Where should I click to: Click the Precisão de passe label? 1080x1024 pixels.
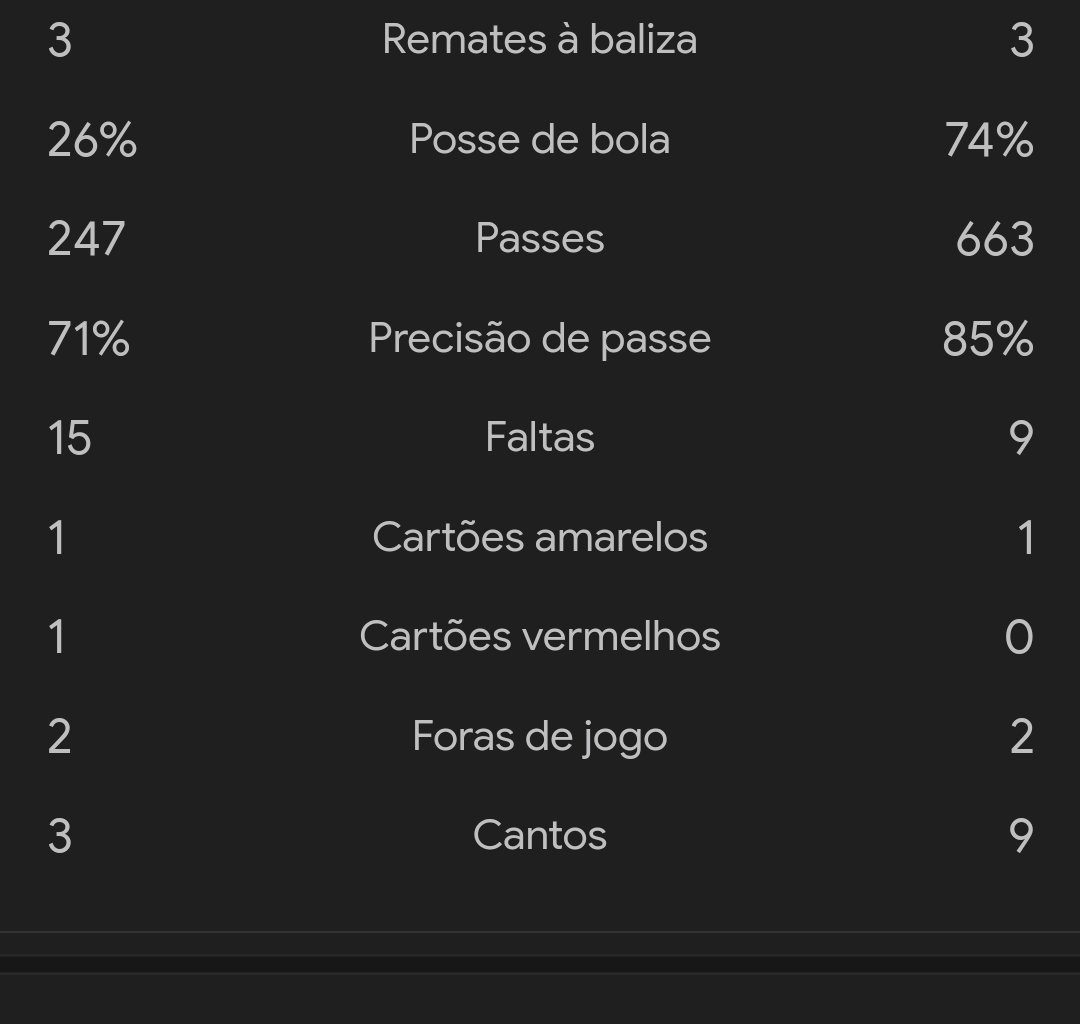tap(539, 338)
